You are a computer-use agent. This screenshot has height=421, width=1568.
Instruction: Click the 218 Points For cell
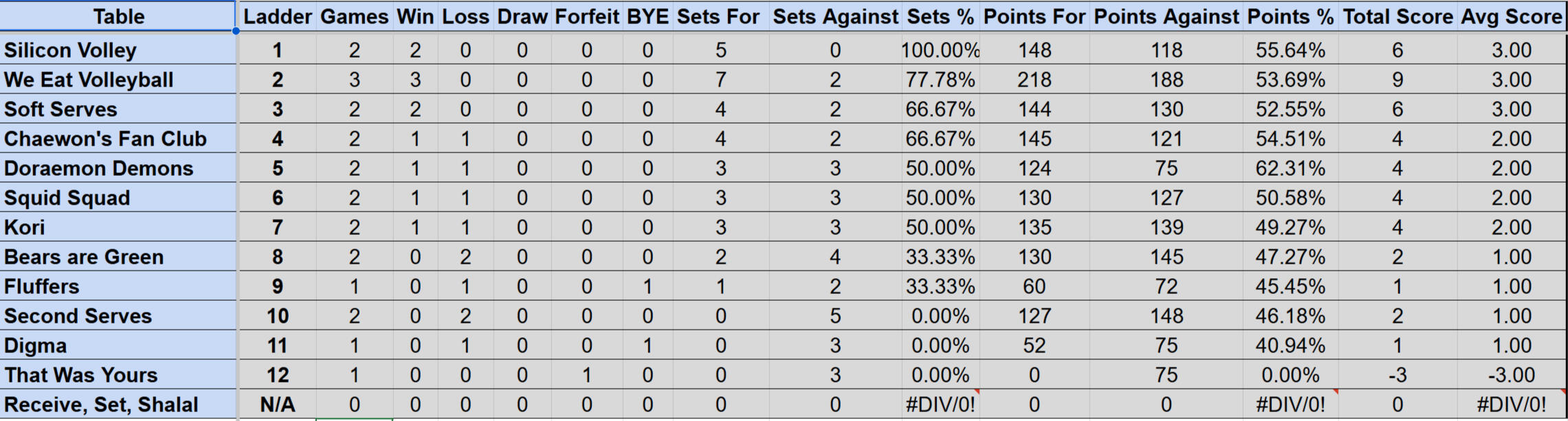point(1034,80)
